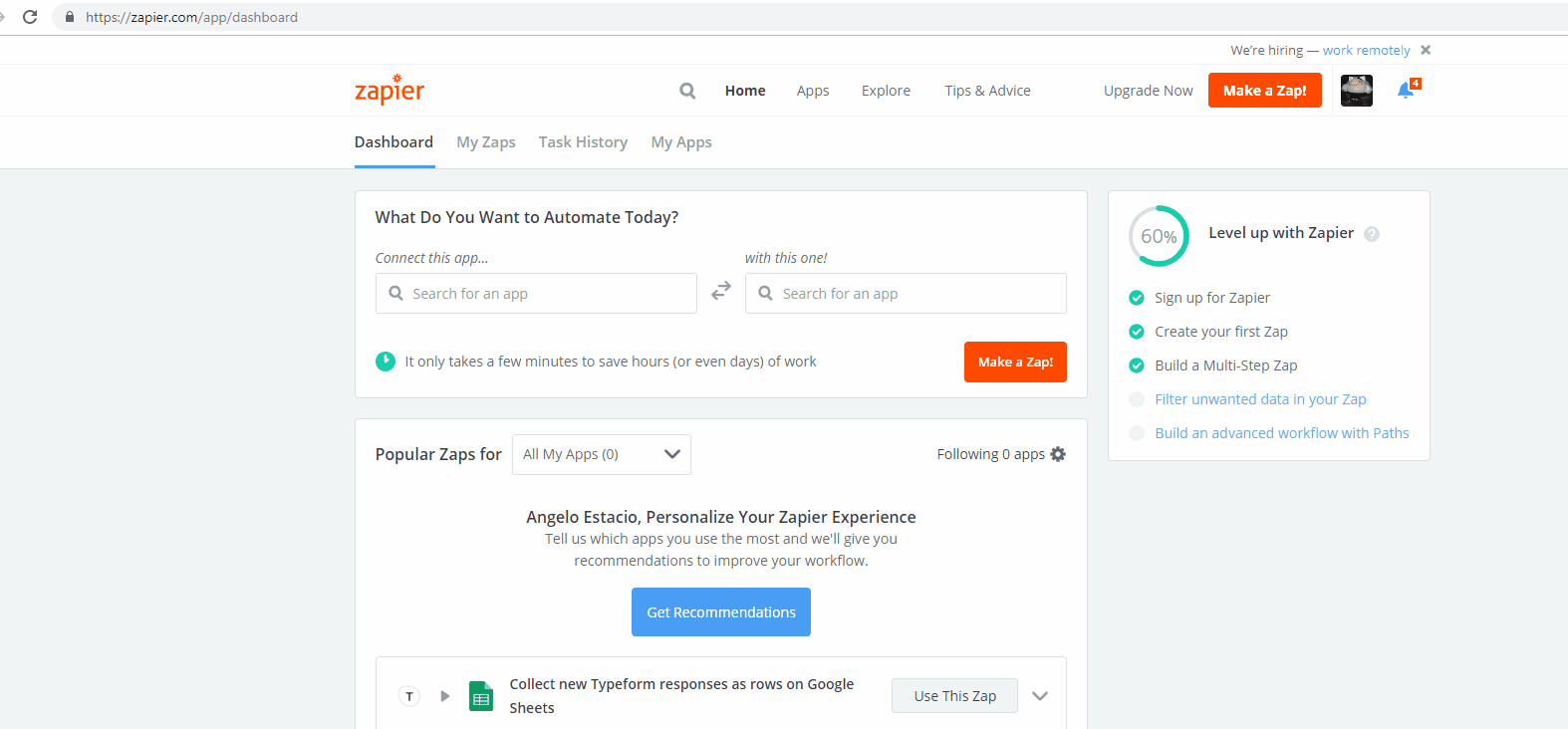The height and width of the screenshot is (729, 1568).
Task: Click the clock icon beside time-saving tip
Action: (386, 362)
